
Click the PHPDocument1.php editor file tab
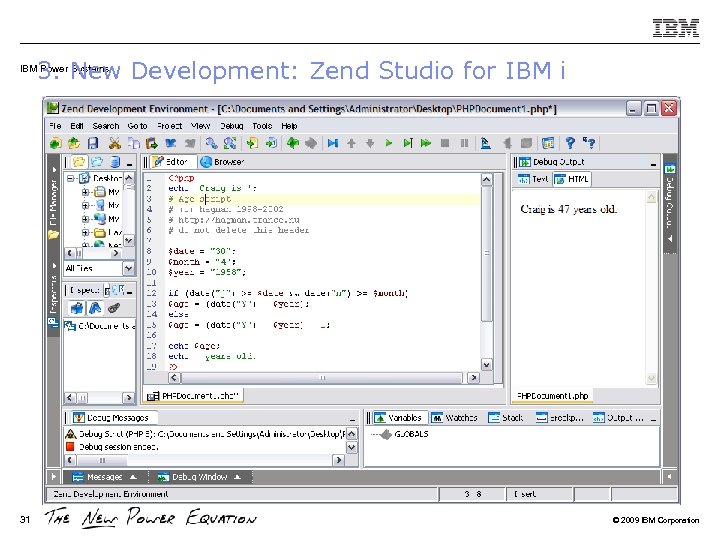click(194, 395)
